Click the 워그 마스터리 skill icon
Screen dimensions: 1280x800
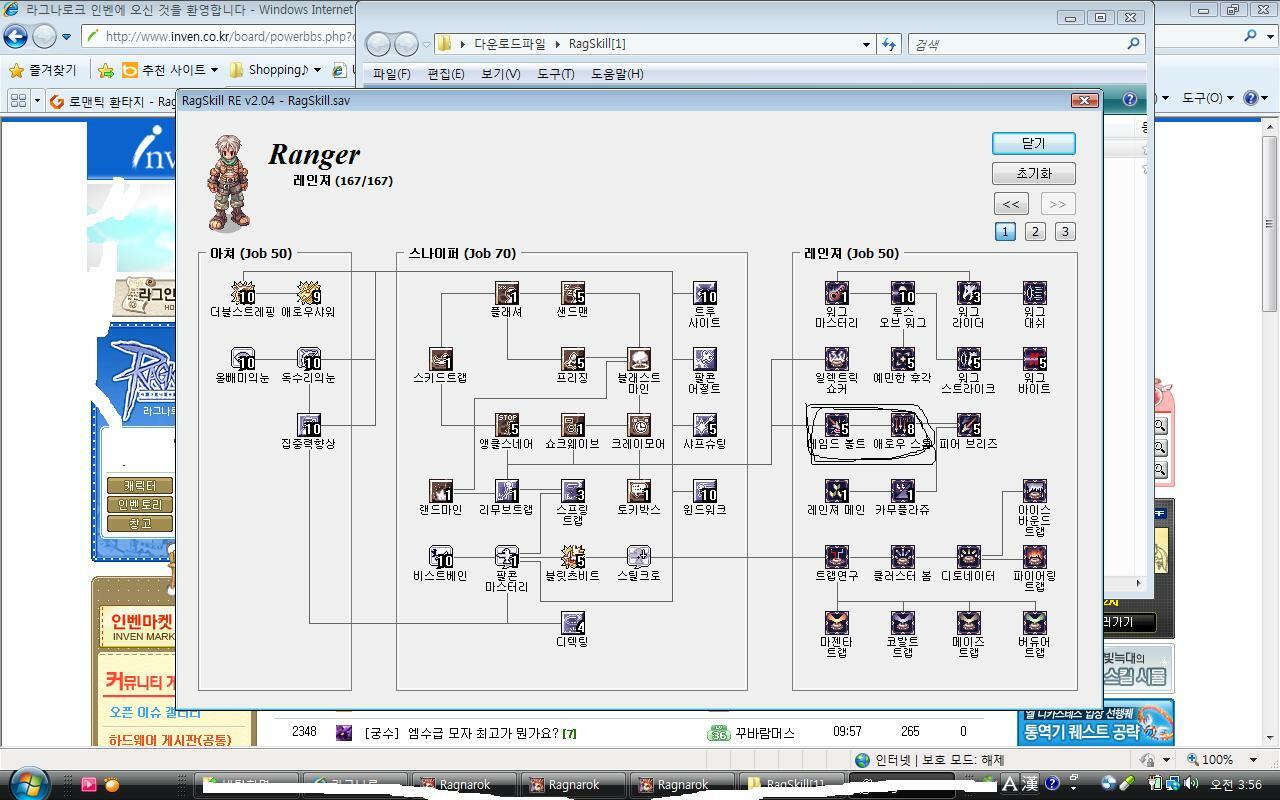pos(836,292)
